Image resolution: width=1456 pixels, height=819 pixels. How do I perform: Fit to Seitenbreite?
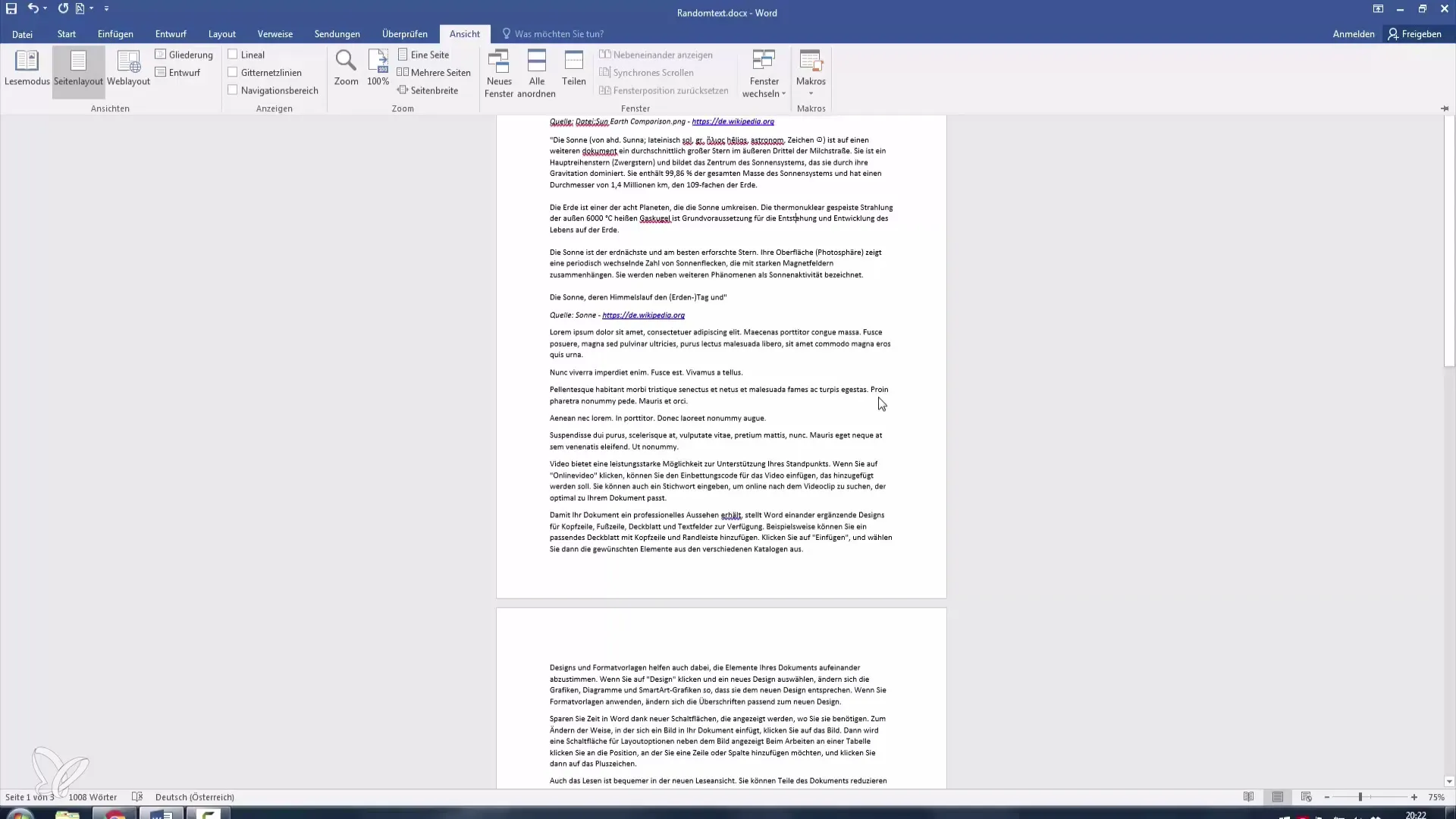click(428, 90)
